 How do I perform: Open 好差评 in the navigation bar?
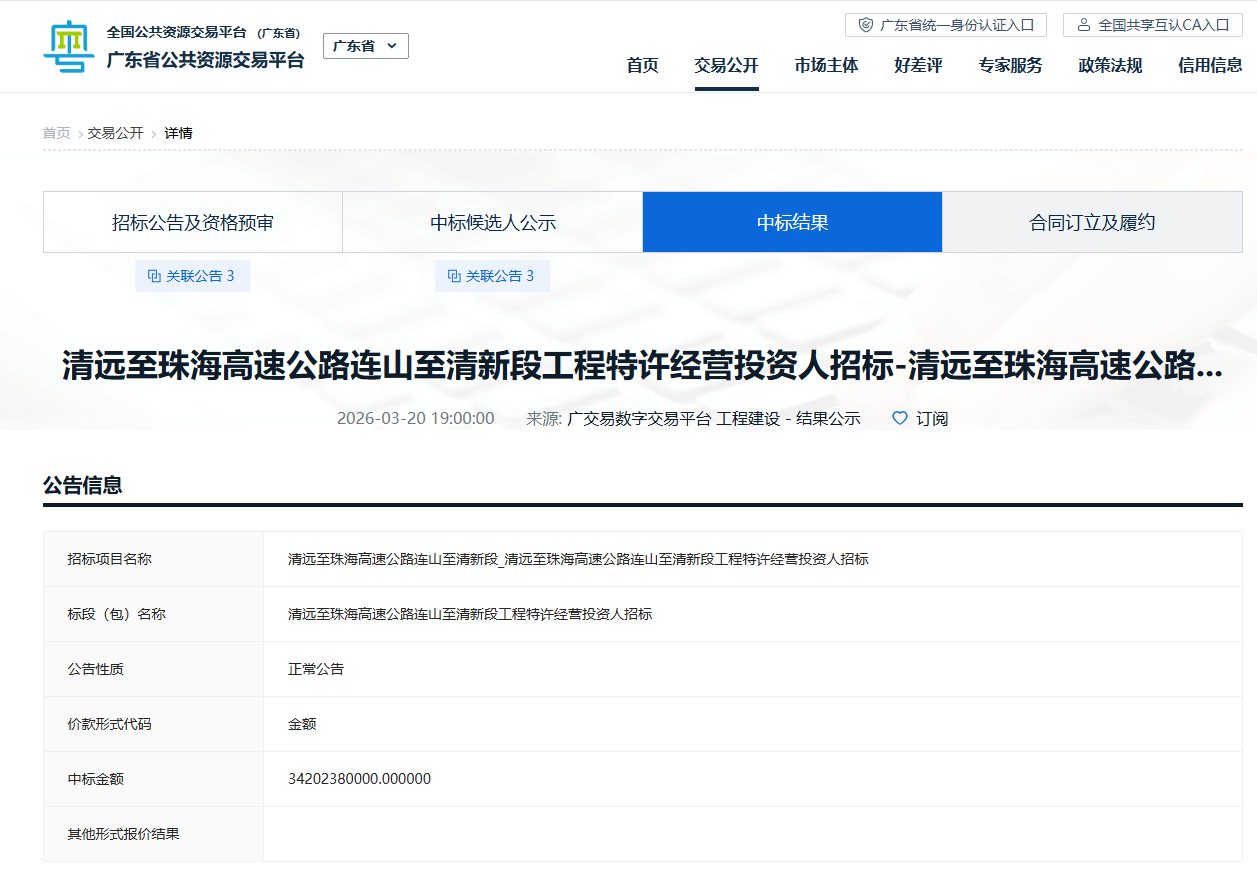[x=918, y=66]
